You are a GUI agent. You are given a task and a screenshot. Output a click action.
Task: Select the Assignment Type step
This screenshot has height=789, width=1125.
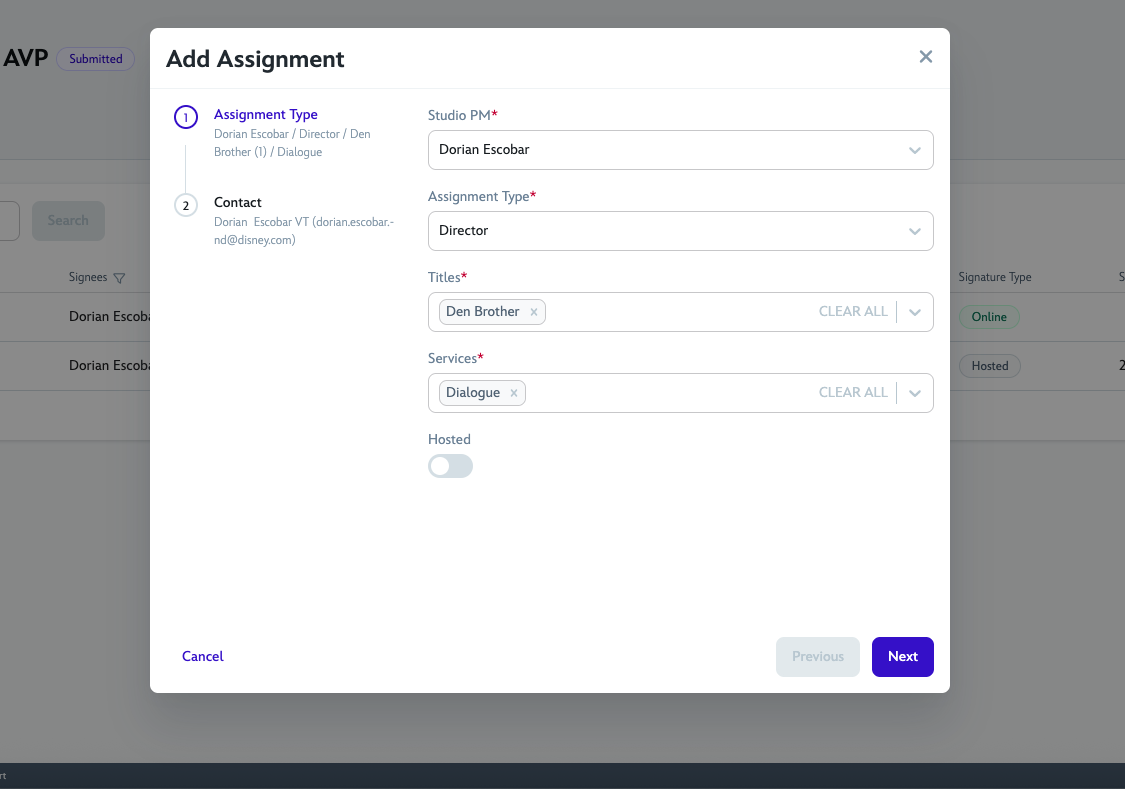coord(265,114)
